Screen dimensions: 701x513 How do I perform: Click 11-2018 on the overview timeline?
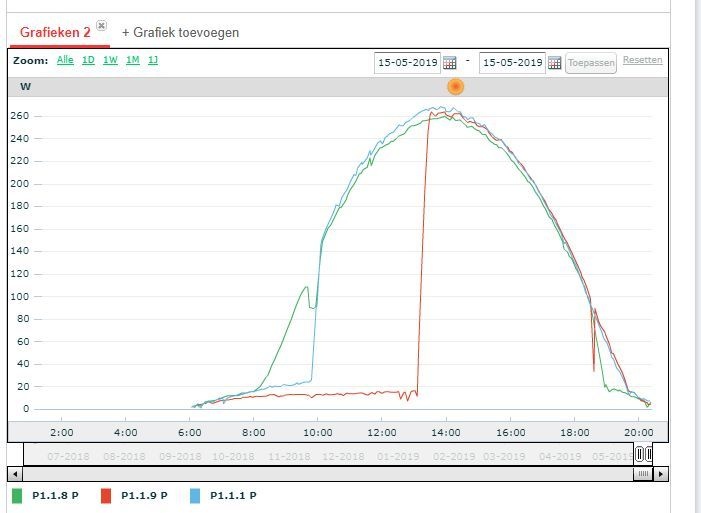point(289,457)
